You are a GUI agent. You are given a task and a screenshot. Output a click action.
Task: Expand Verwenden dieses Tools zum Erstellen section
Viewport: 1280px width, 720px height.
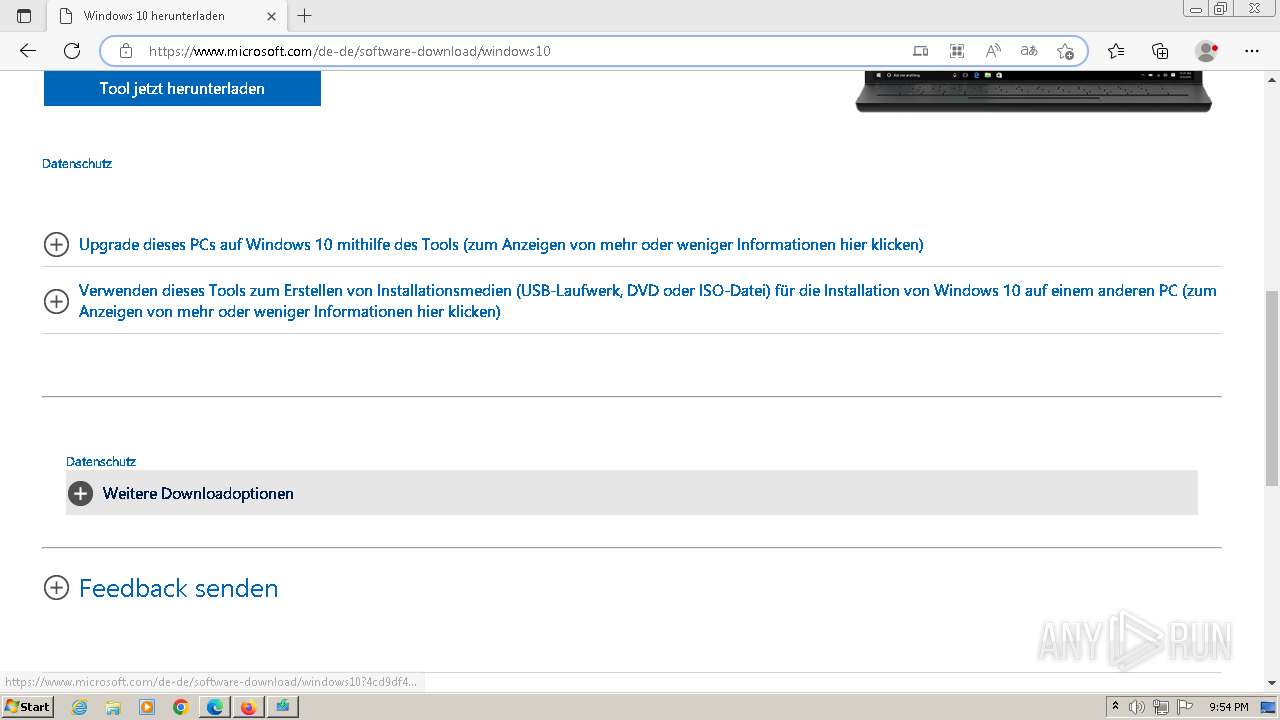pyautogui.click(x=648, y=301)
